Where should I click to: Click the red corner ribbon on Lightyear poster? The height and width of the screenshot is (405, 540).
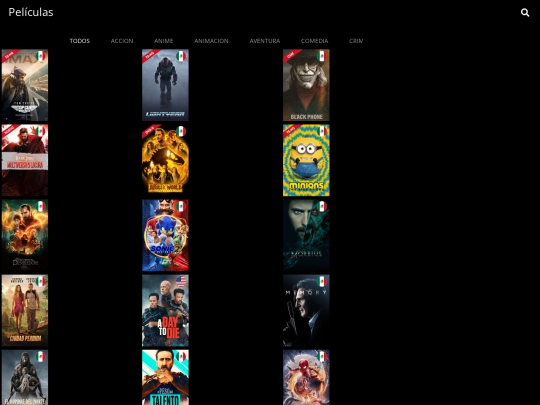click(x=149, y=55)
